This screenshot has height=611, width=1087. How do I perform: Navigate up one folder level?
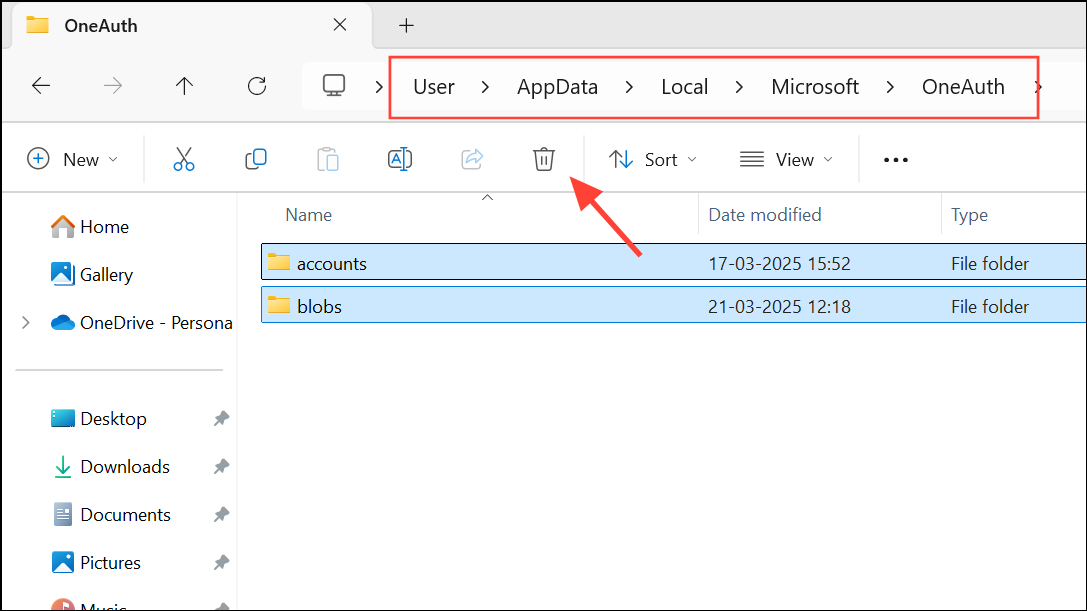coord(184,86)
